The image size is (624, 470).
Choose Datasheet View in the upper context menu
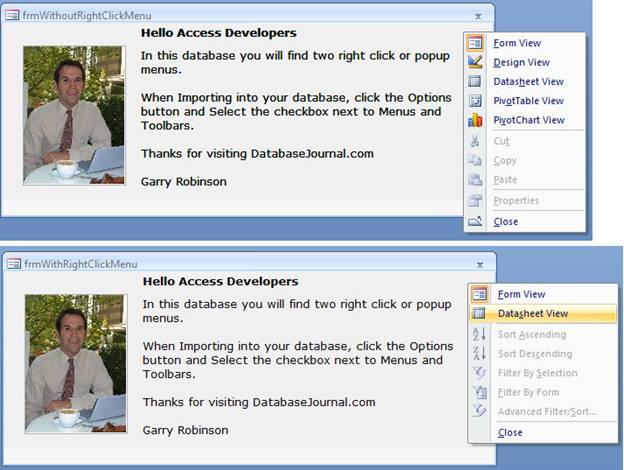pyautogui.click(x=528, y=82)
